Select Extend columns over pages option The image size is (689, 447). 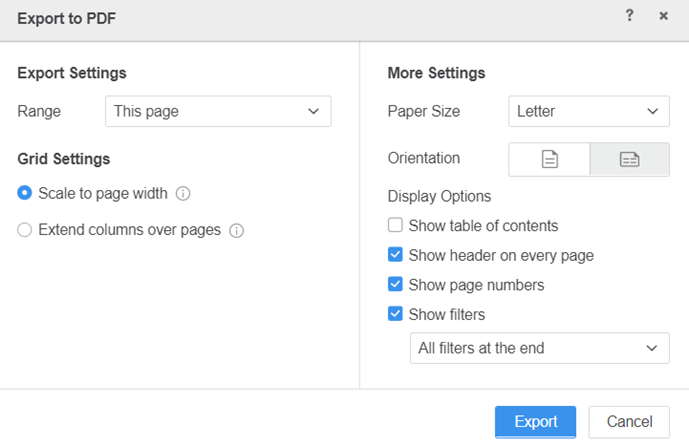(x=25, y=230)
